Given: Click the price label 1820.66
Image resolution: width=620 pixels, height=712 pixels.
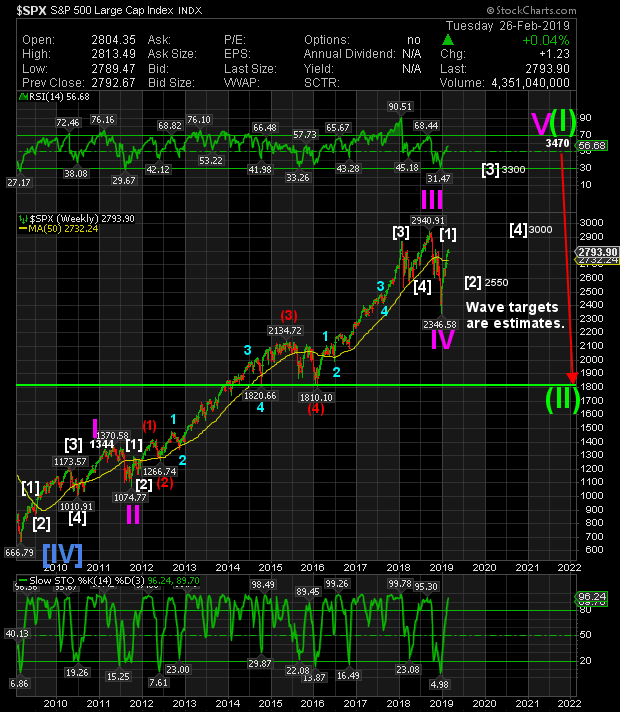Looking at the screenshot, I should click(260, 396).
